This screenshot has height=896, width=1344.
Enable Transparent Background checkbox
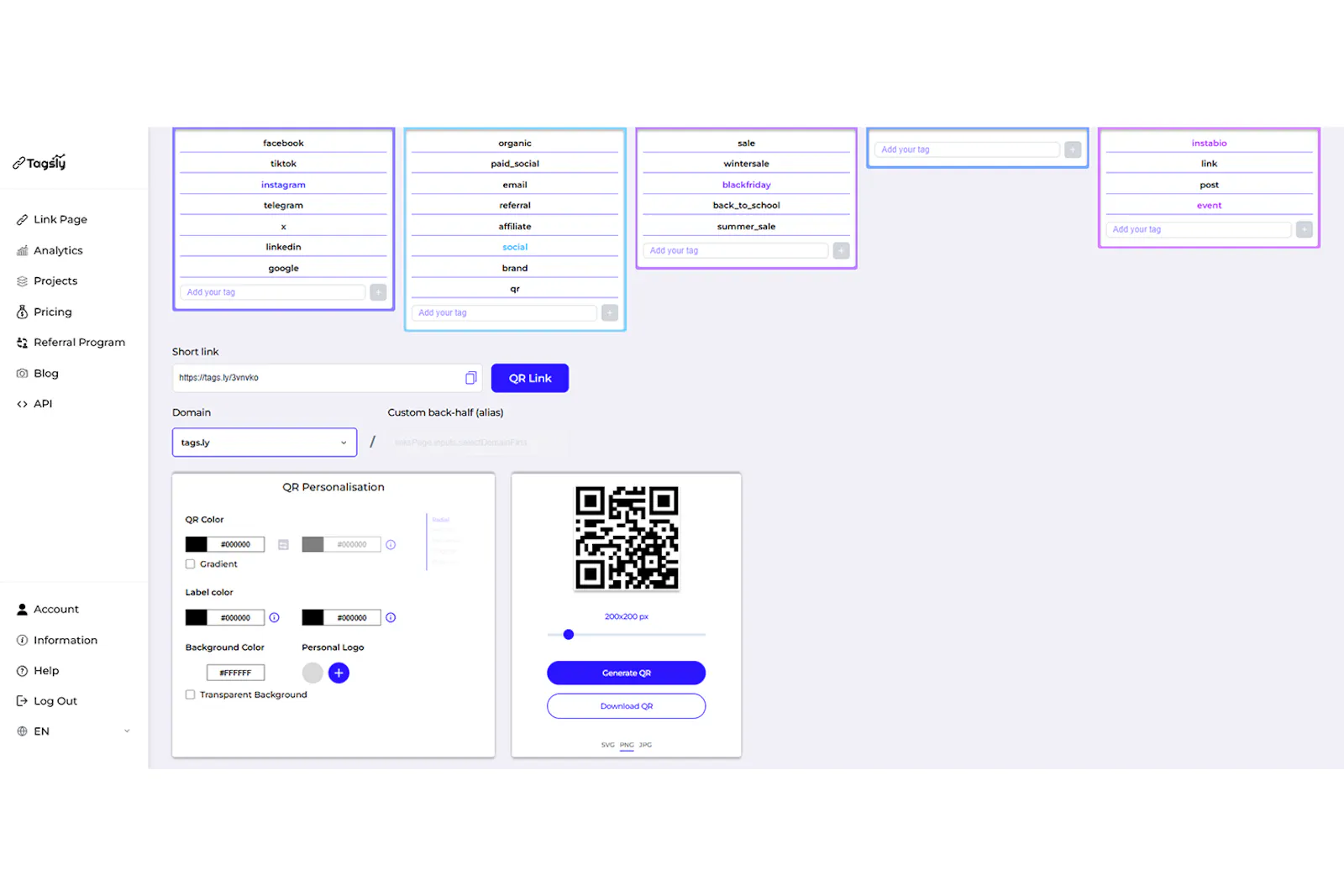(190, 694)
